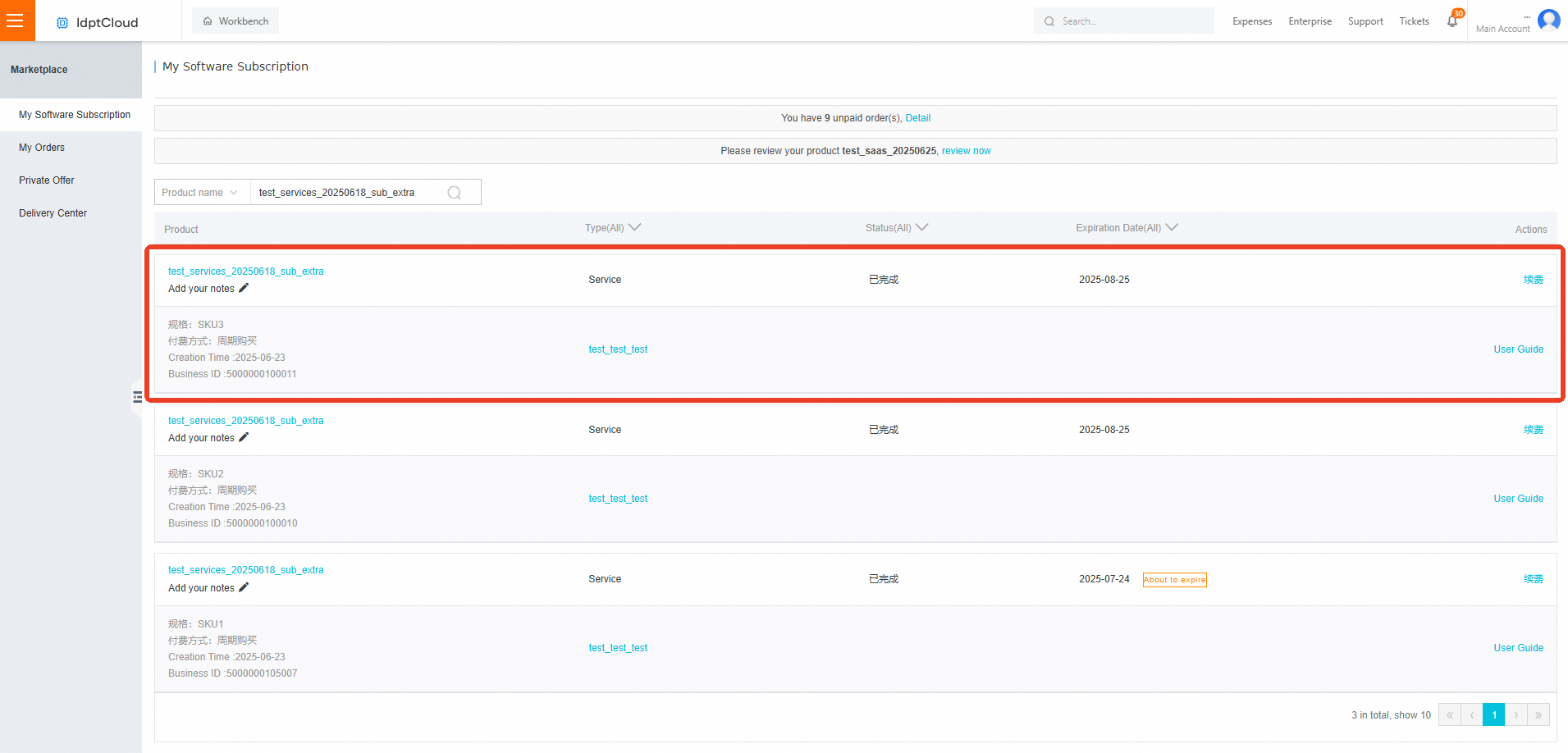Click Business ID :5000000100010 text
This screenshot has height=753, width=1568.
232,523
